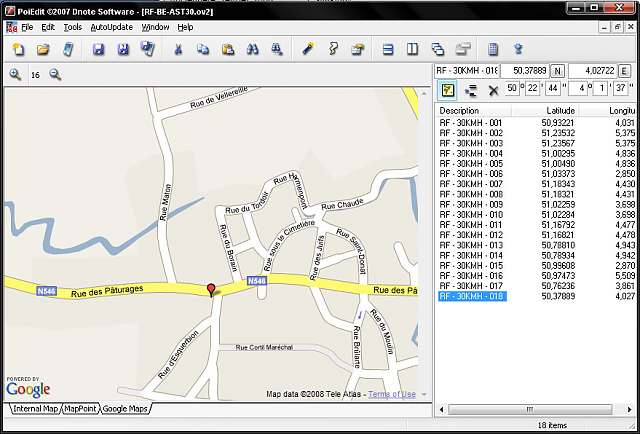Zoom in using the right magnifier icon
This screenshot has height=434, width=640.
point(56,75)
